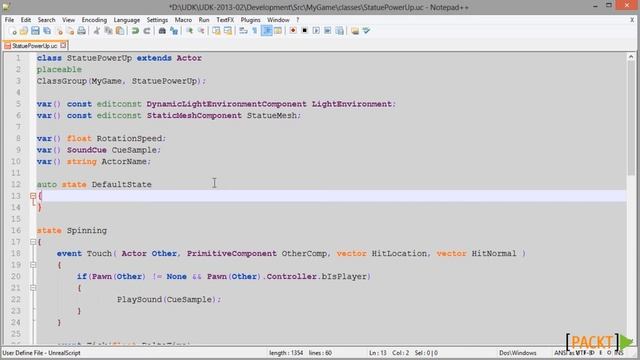Screen dimensions: 640x360
Task: Save the current file via toolbar
Action: [36, 31]
